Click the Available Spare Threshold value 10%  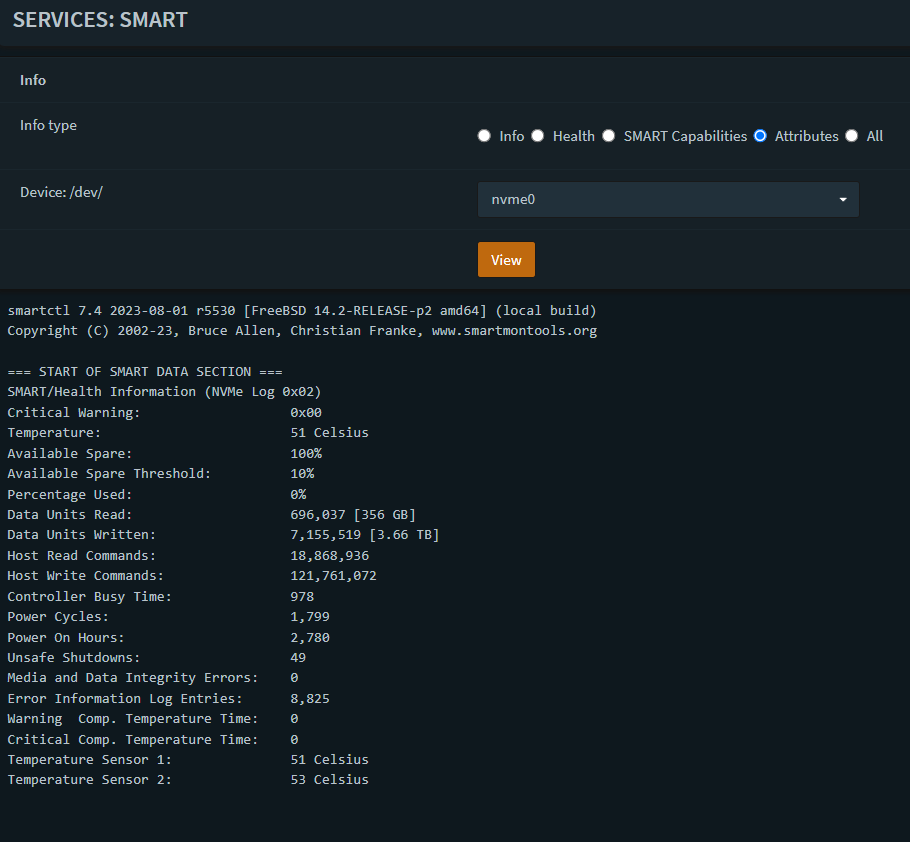pyautogui.click(x=302, y=474)
